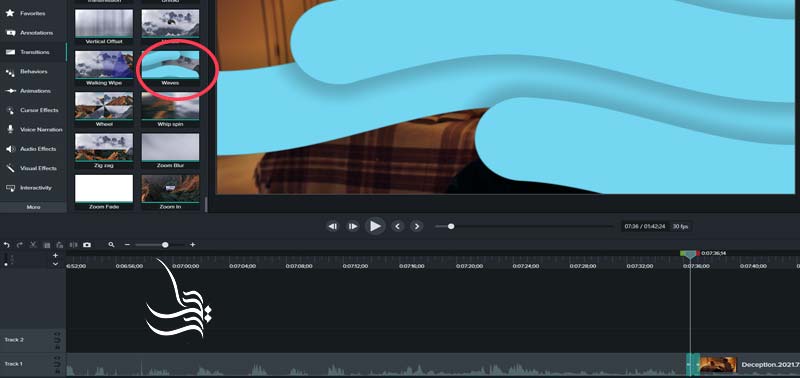Click the Split clip icon
The height and width of the screenshot is (378, 800).
tap(73, 245)
